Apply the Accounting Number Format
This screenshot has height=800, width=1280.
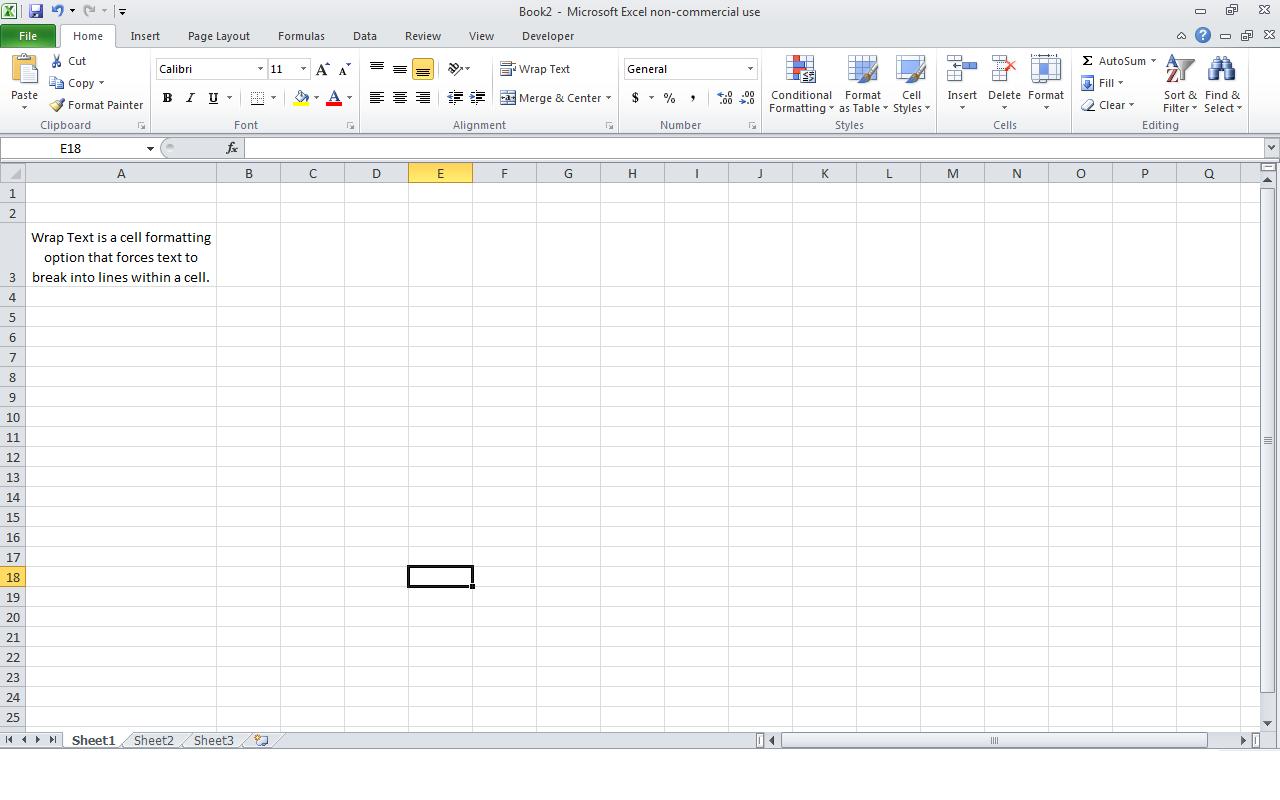pos(637,98)
